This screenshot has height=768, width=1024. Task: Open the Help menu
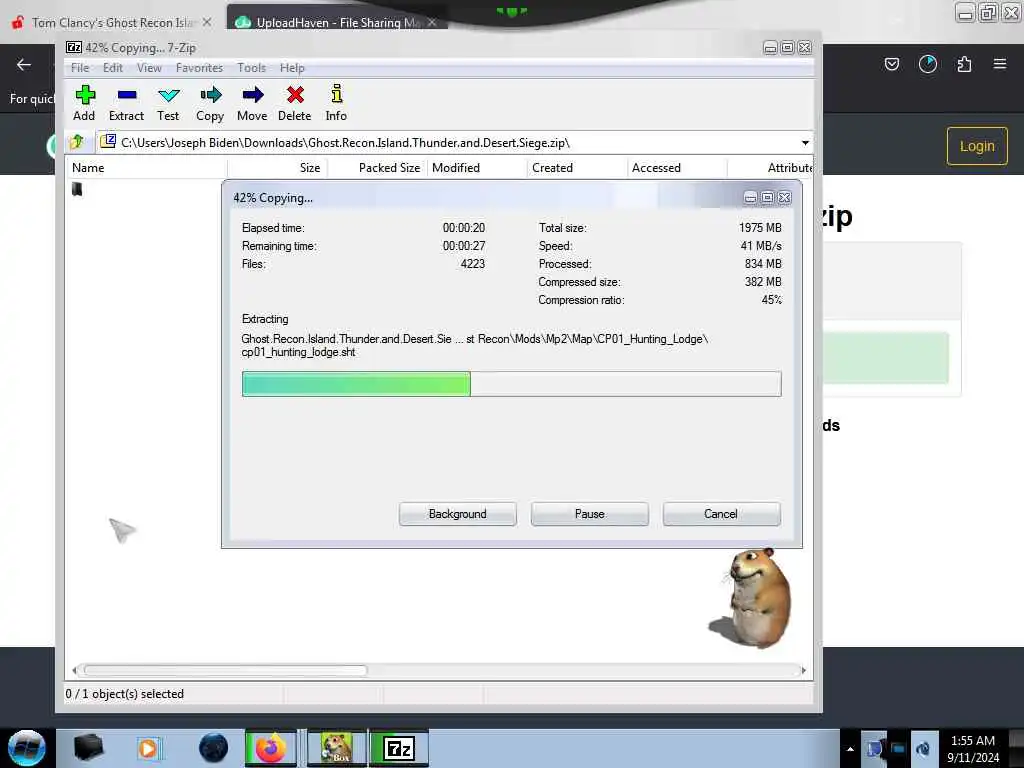292,68
